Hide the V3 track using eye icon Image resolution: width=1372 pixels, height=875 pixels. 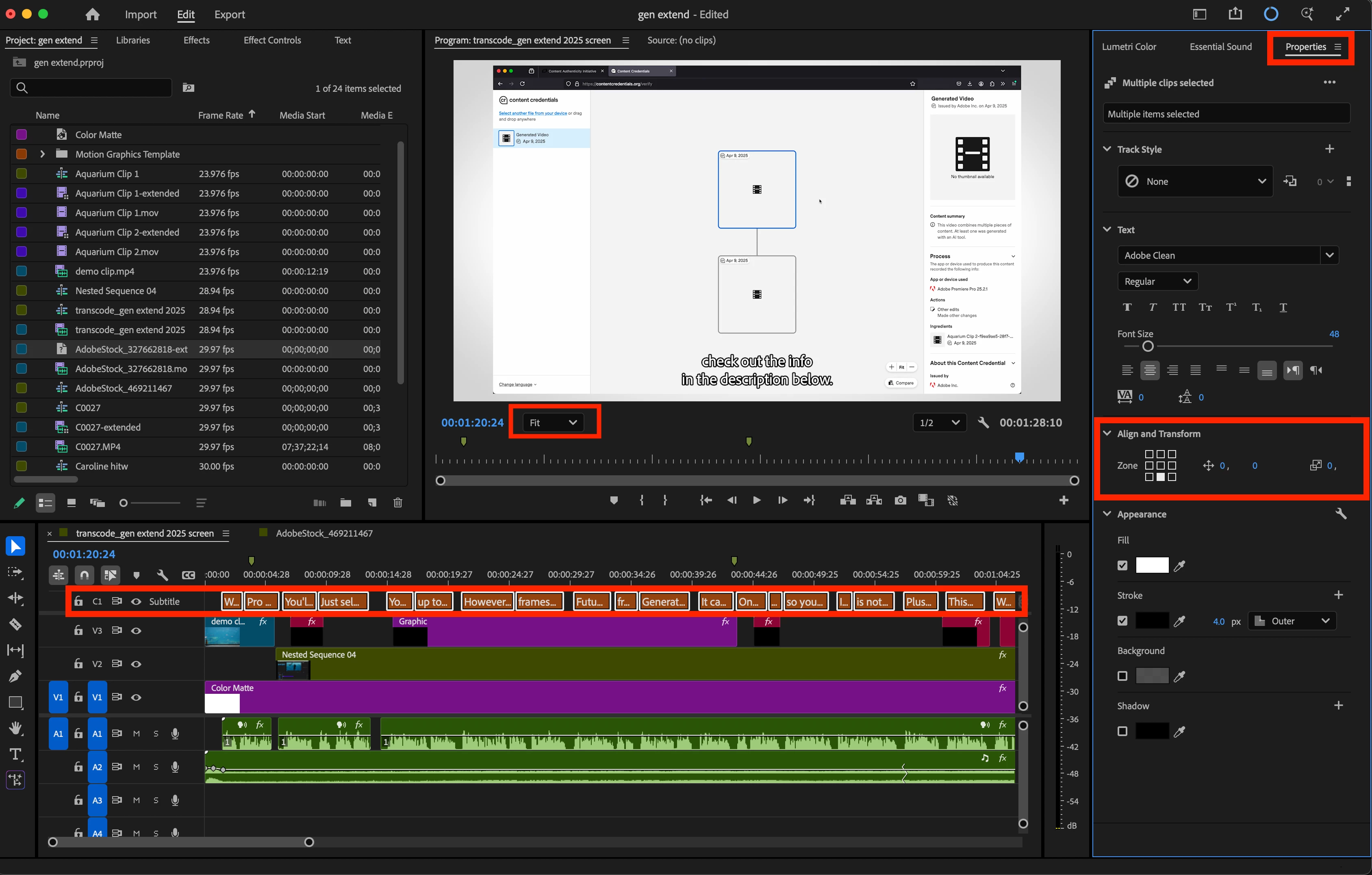click(136, 630)
